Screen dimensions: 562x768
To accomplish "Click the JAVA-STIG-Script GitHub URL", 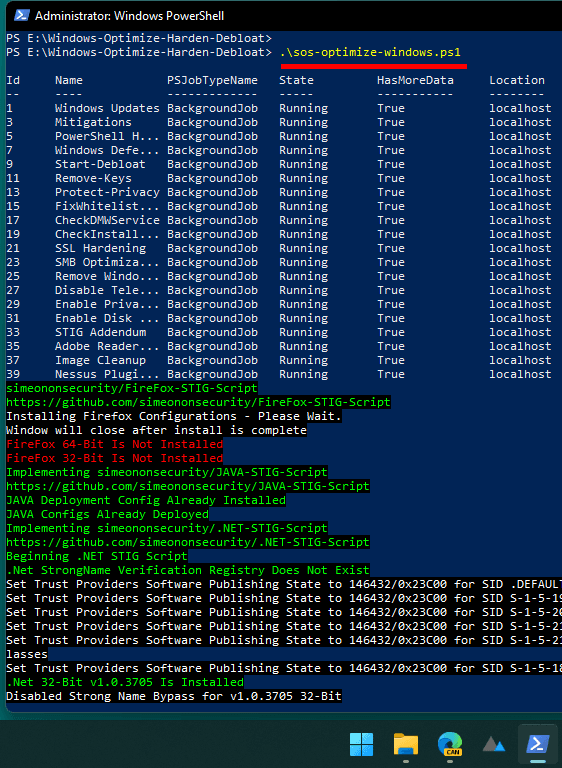I will [x=188, y=486].
